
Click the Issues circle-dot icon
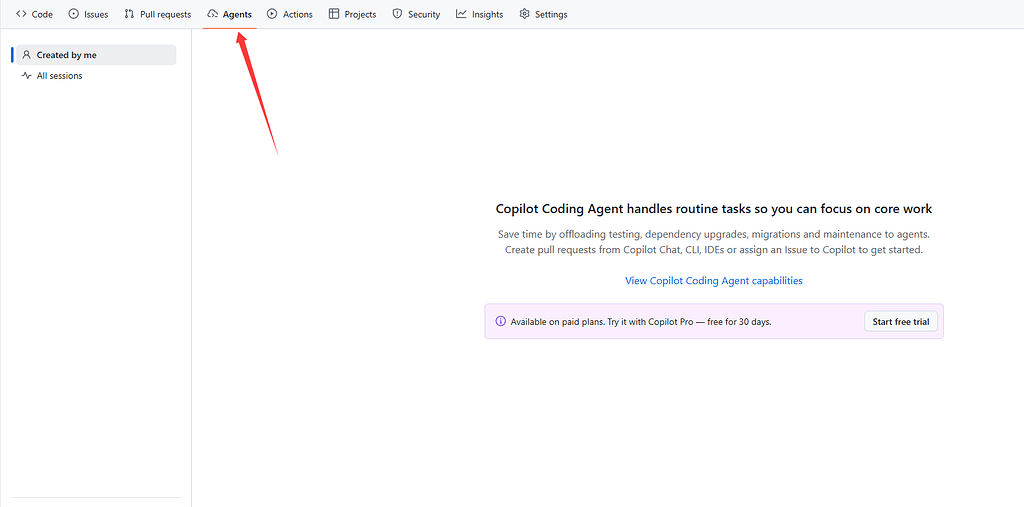tap(74, 14)
